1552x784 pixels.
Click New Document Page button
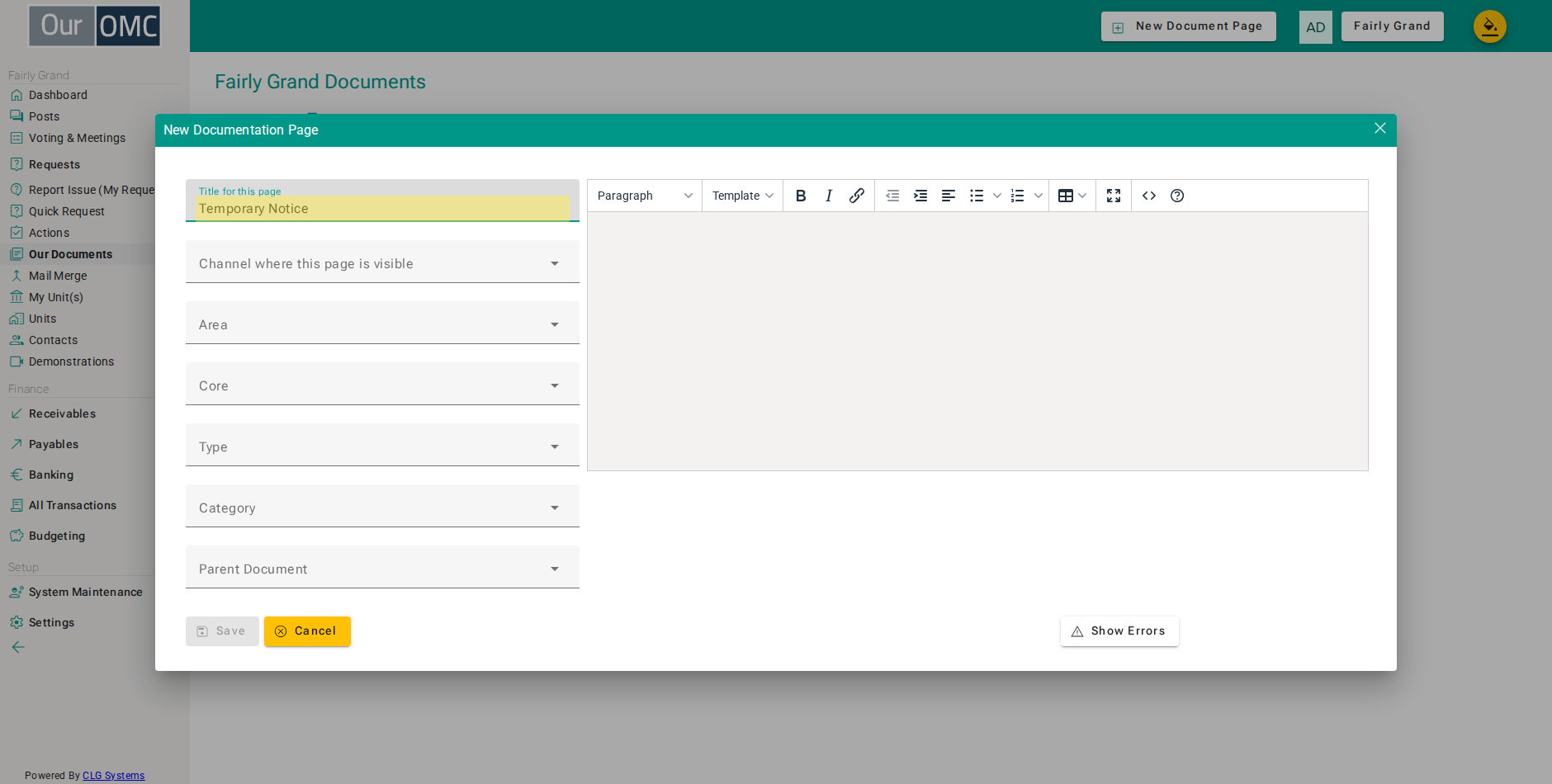tap(1189, 26)
